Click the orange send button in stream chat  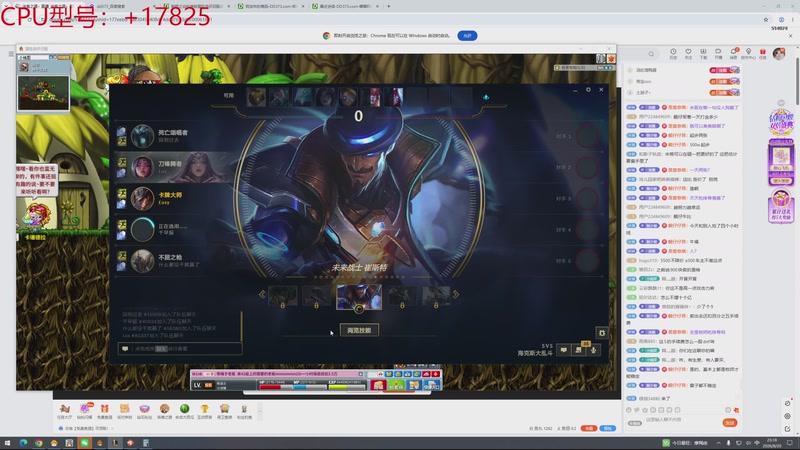point(730,423)
